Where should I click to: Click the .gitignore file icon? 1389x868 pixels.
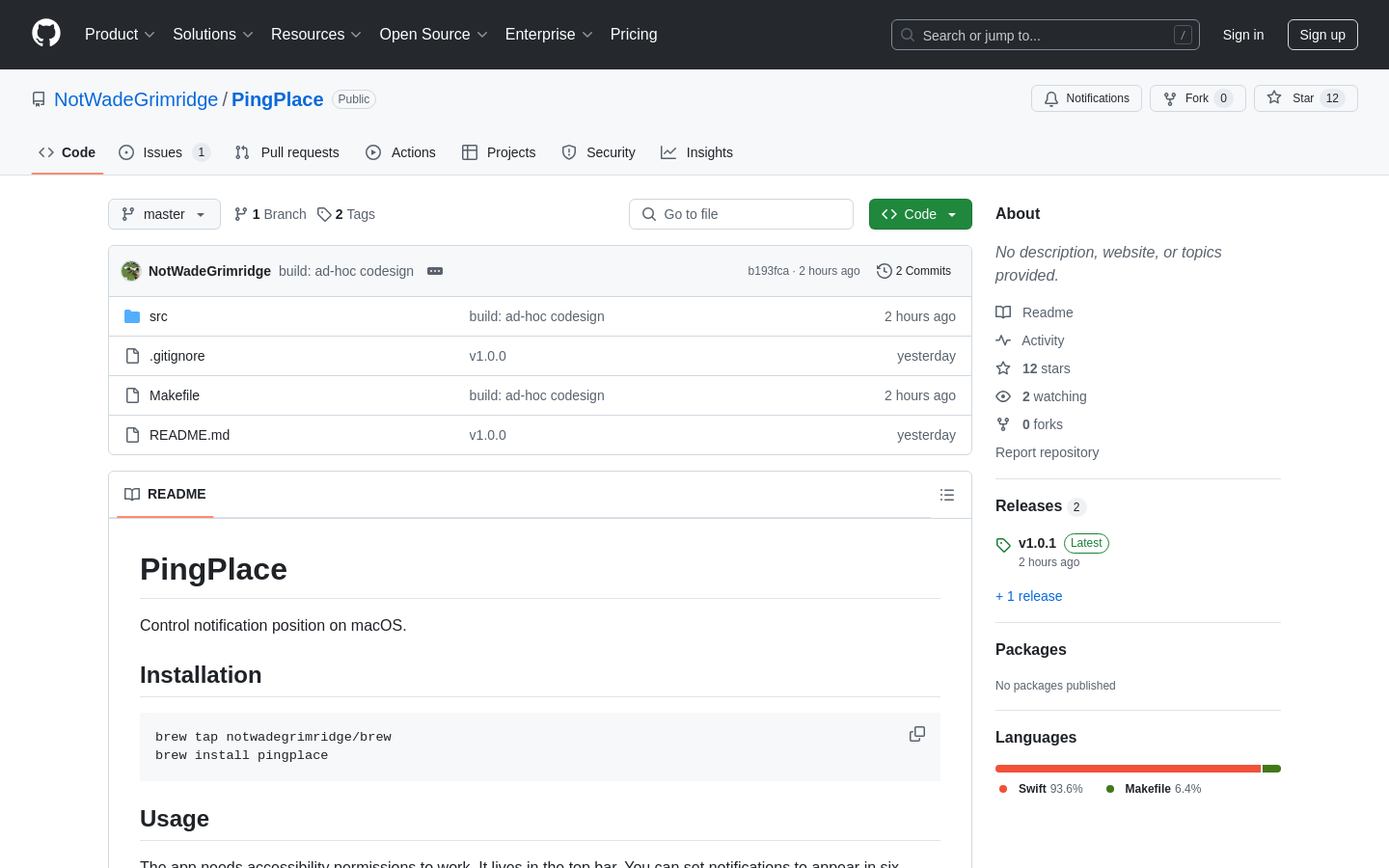point(132,356)
